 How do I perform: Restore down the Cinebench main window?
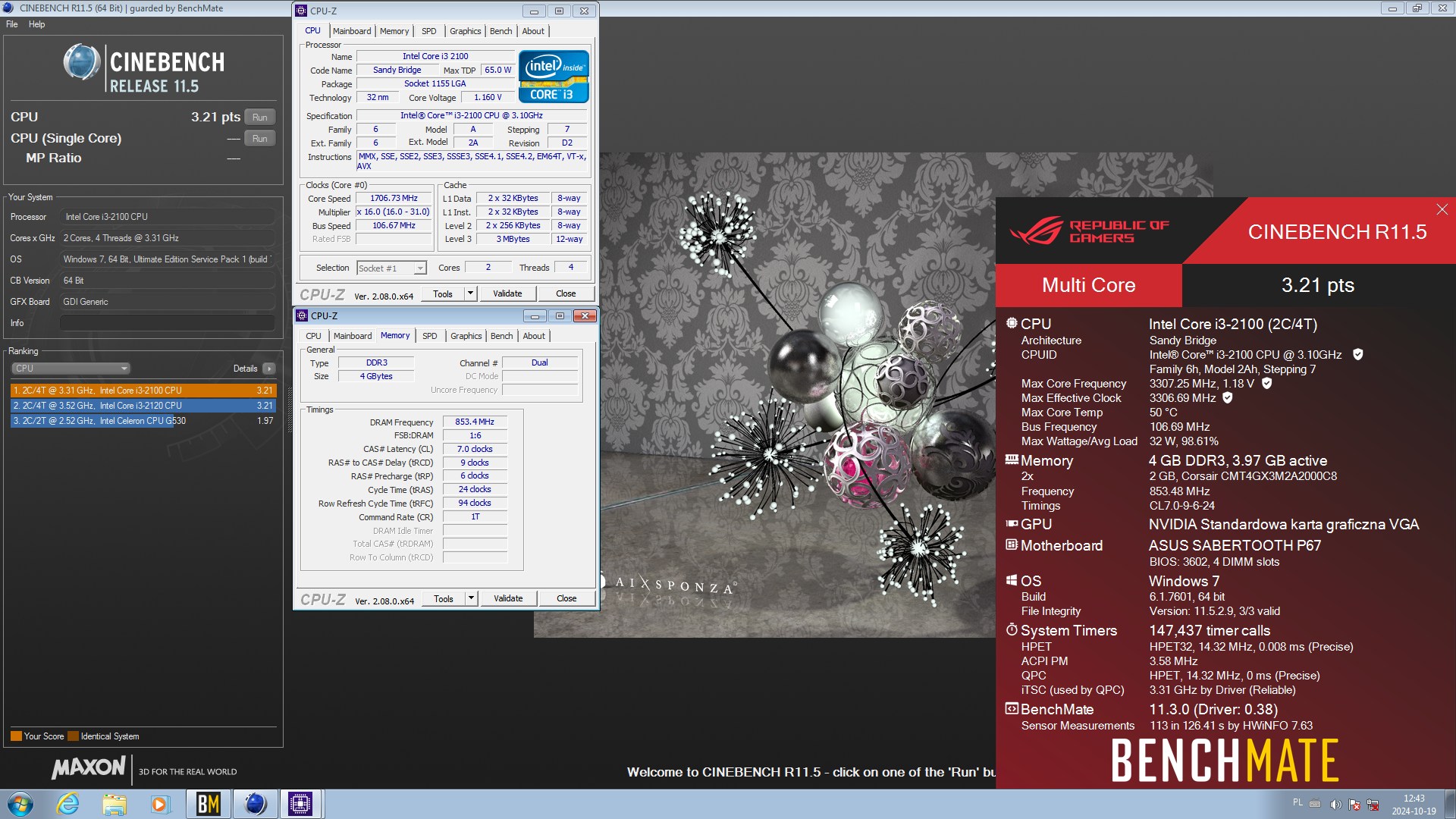click(1417, 8)
